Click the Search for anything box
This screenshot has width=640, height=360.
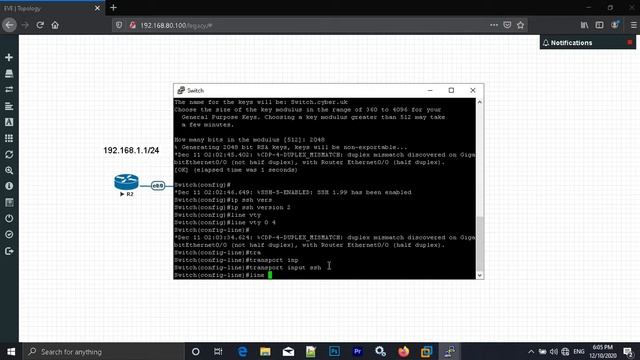pyautogui.click(x=104, y=351)
